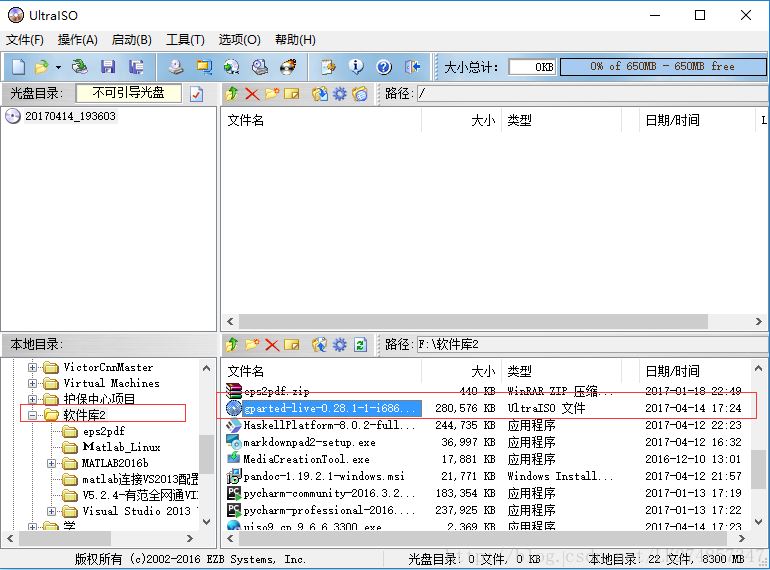Rename item in disc directory

pos(292,93)
